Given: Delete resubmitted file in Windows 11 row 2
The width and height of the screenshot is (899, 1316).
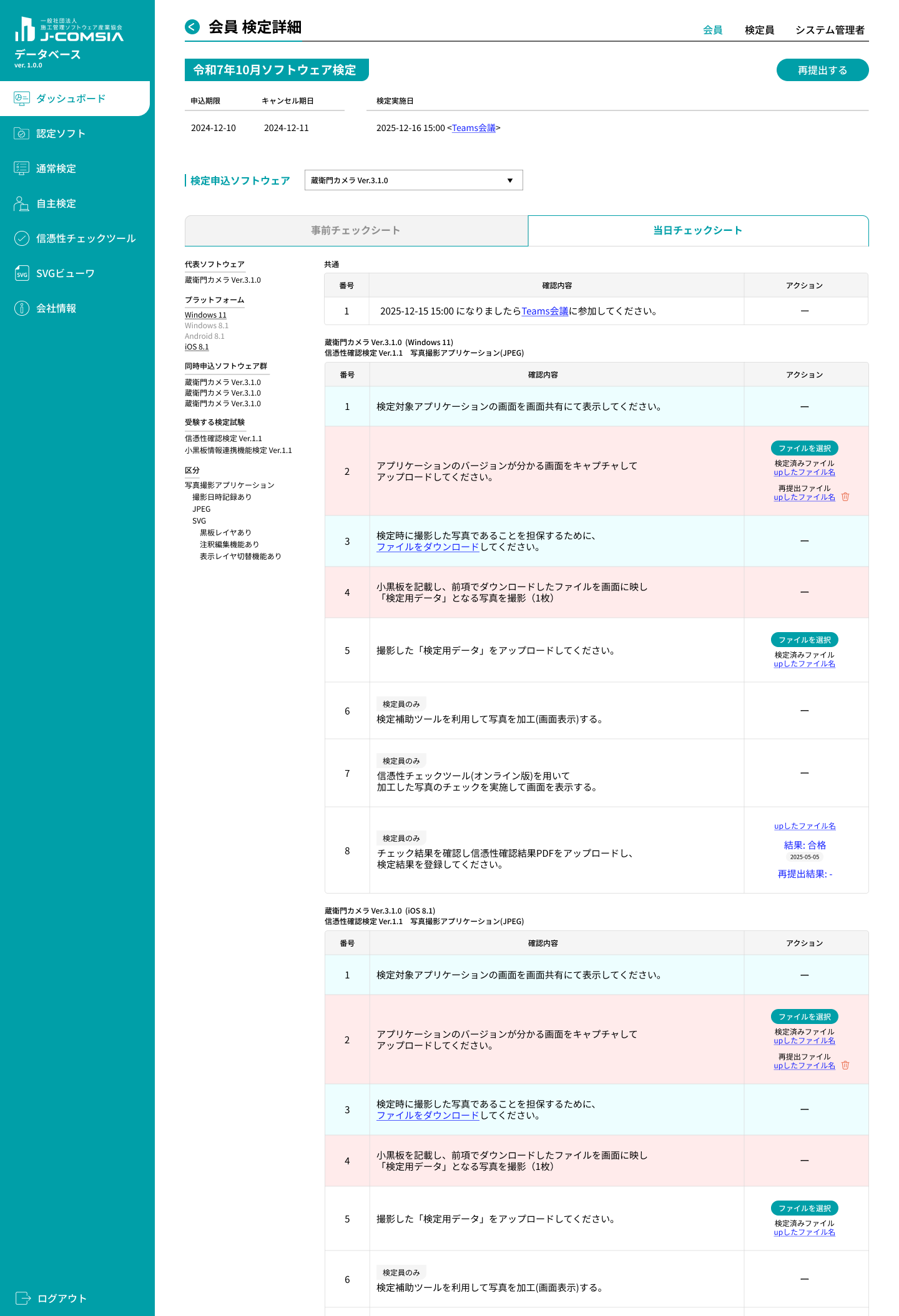Looking at the screenshot, I should pyautogui.click(x=845, y=497).
